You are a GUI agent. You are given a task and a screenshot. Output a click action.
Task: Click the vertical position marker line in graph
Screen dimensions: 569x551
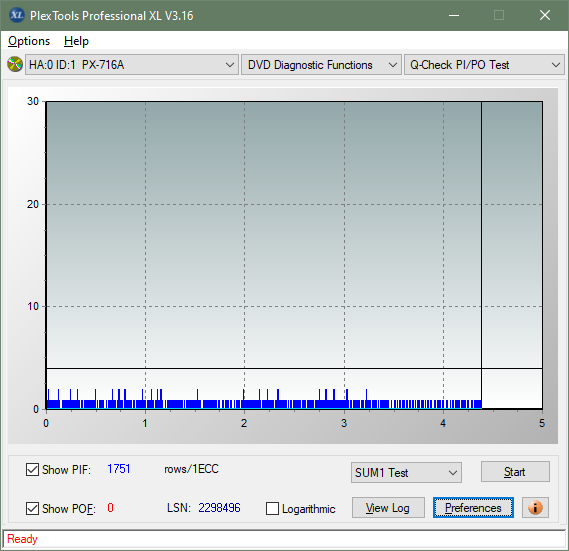coord(481,254)
